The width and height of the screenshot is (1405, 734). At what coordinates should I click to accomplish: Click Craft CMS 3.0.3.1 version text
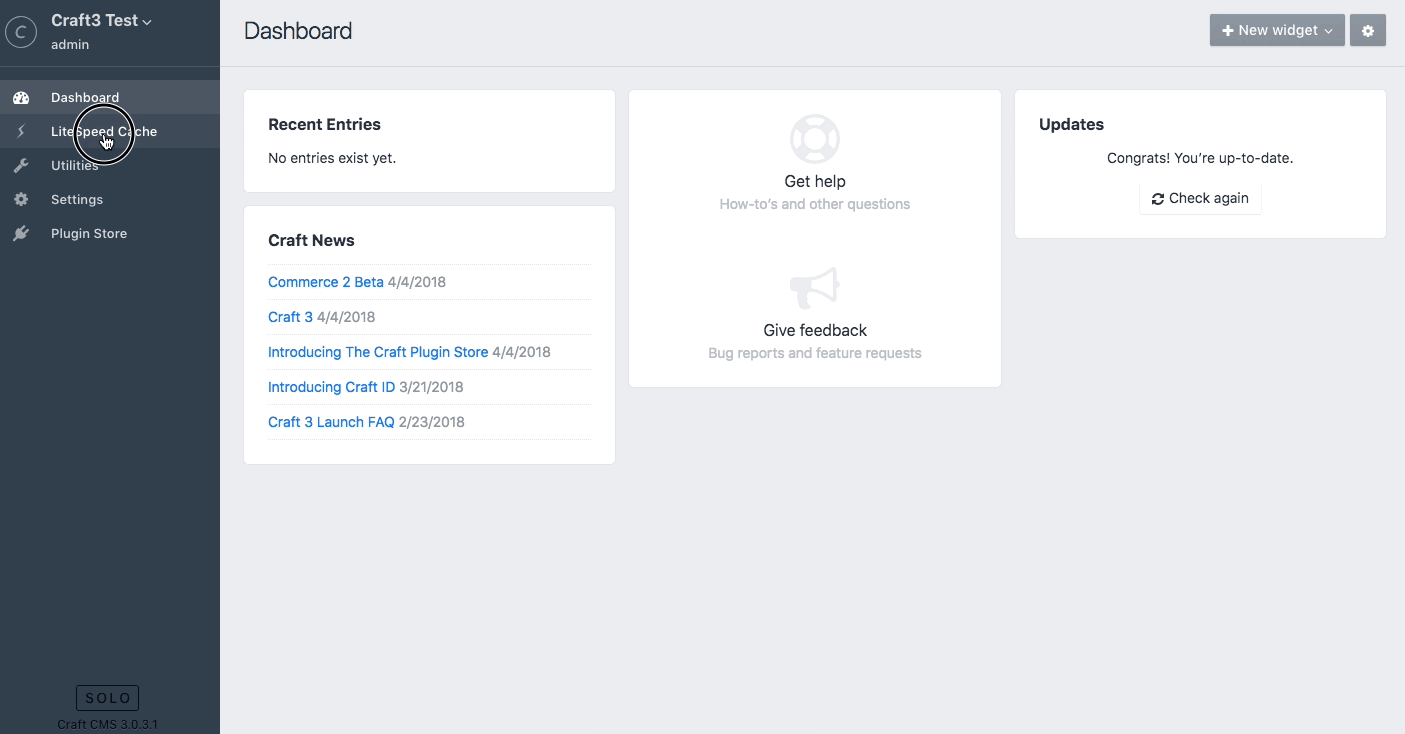pyautogui.click(x=107, y=724)
